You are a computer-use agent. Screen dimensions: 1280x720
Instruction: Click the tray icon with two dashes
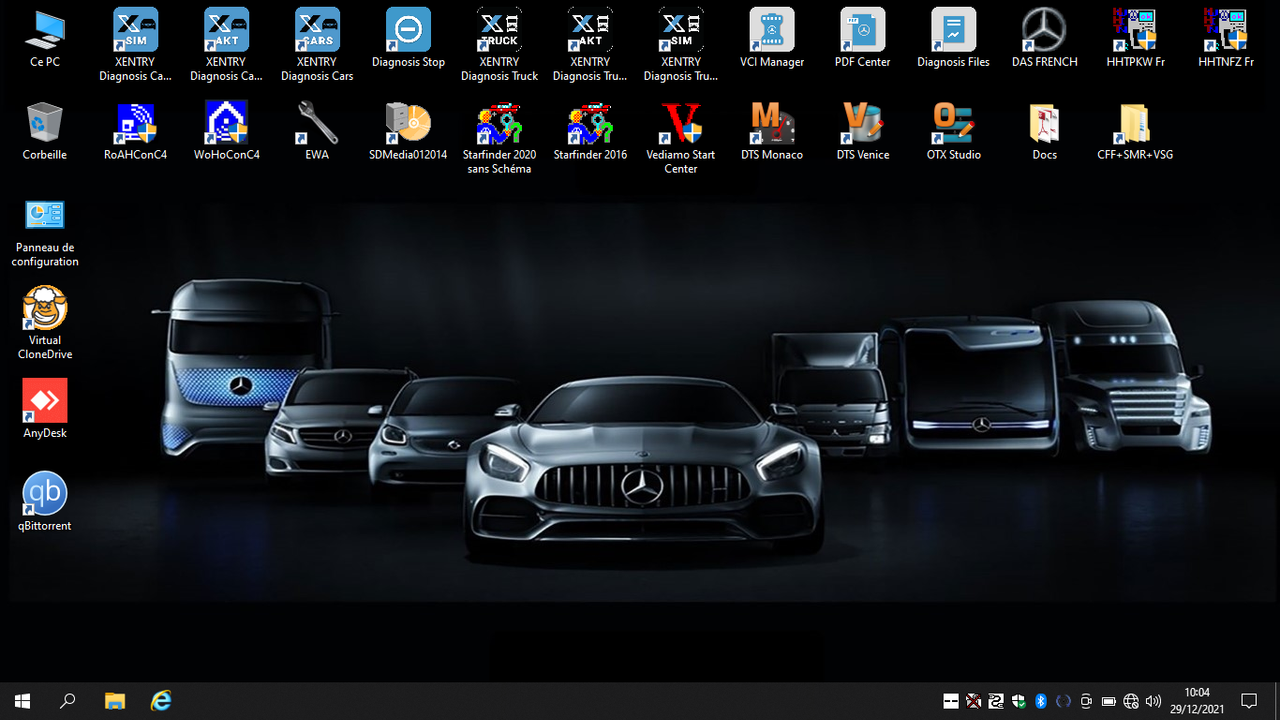951,701
